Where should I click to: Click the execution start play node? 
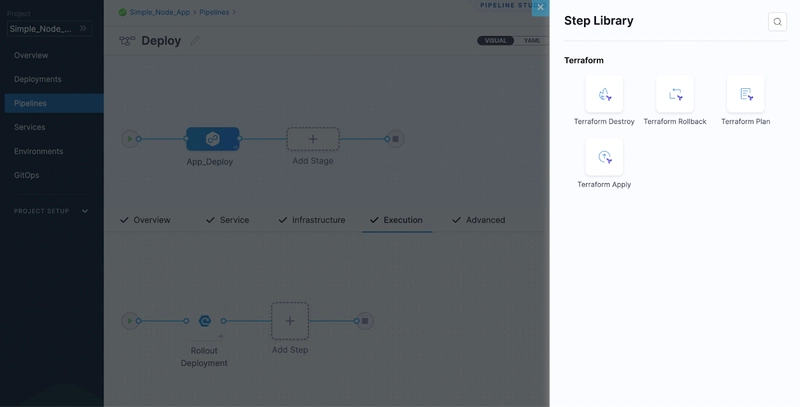(130, 321)
